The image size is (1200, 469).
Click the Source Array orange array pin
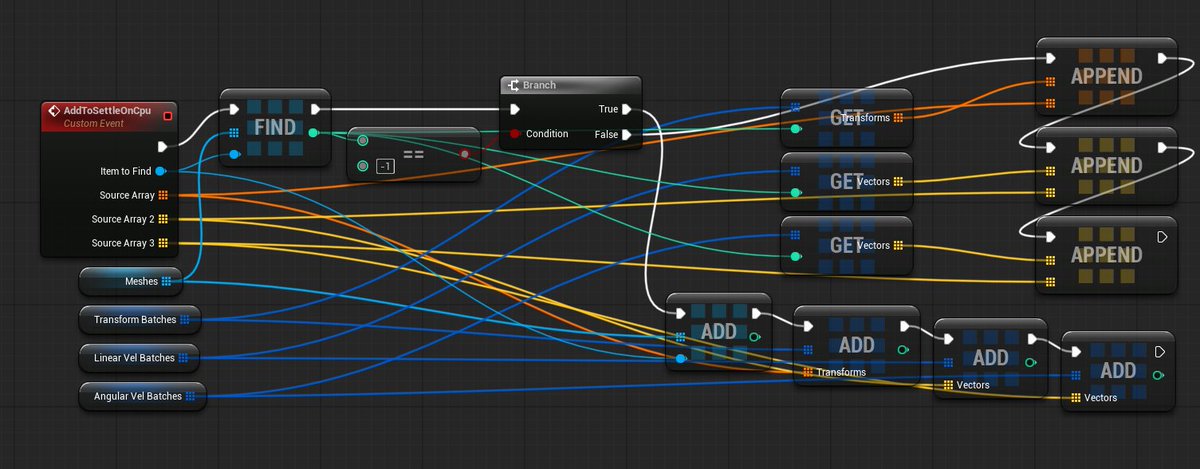[162, 195]
